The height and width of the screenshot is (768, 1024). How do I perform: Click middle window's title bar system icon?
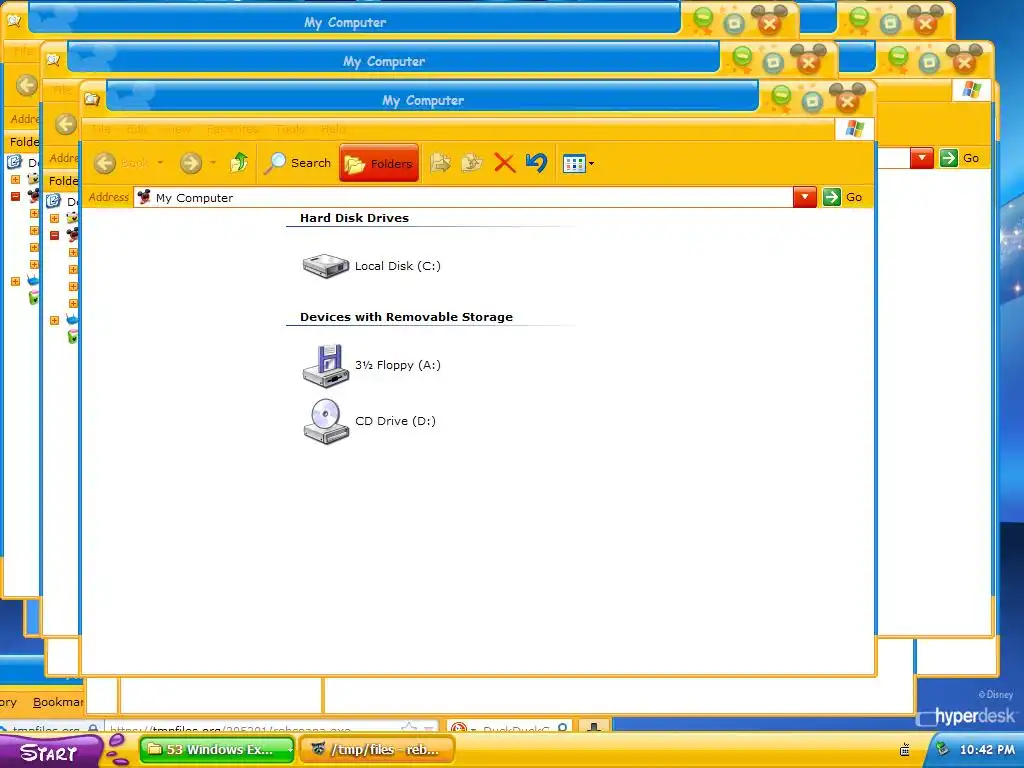[53, 60]
